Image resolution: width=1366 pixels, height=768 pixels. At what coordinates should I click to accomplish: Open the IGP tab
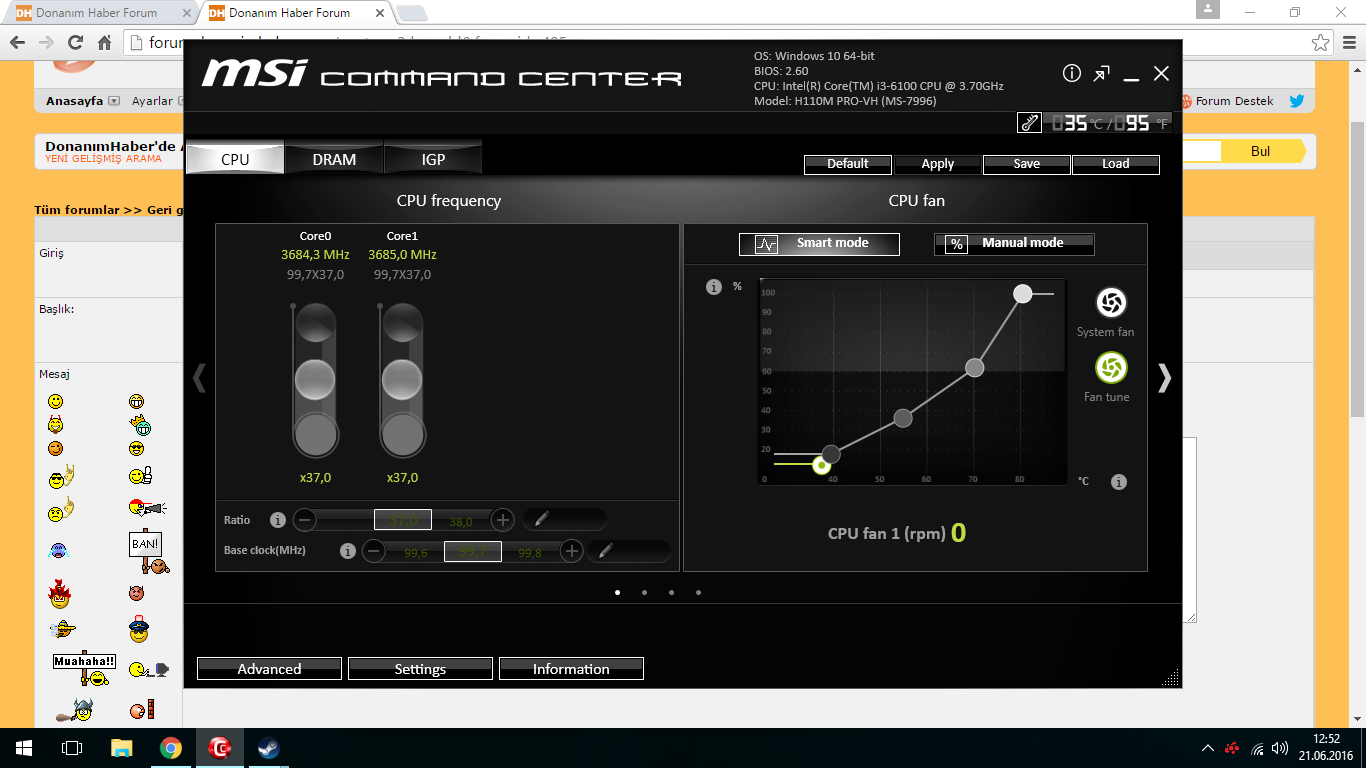[x=433, y=158]
